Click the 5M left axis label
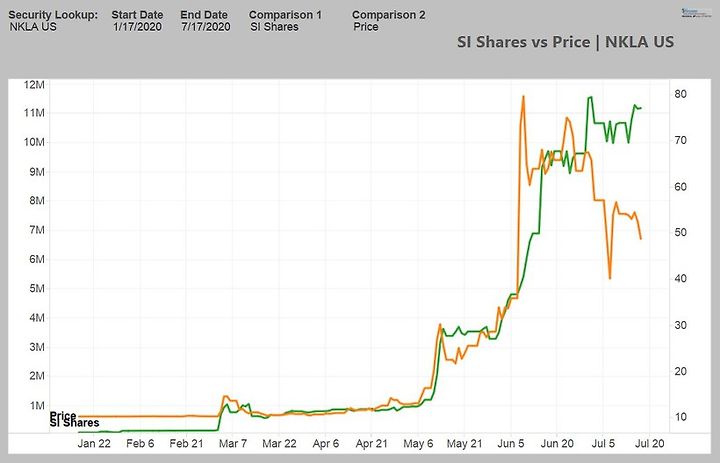720x463 pixels. click(38, 288)
